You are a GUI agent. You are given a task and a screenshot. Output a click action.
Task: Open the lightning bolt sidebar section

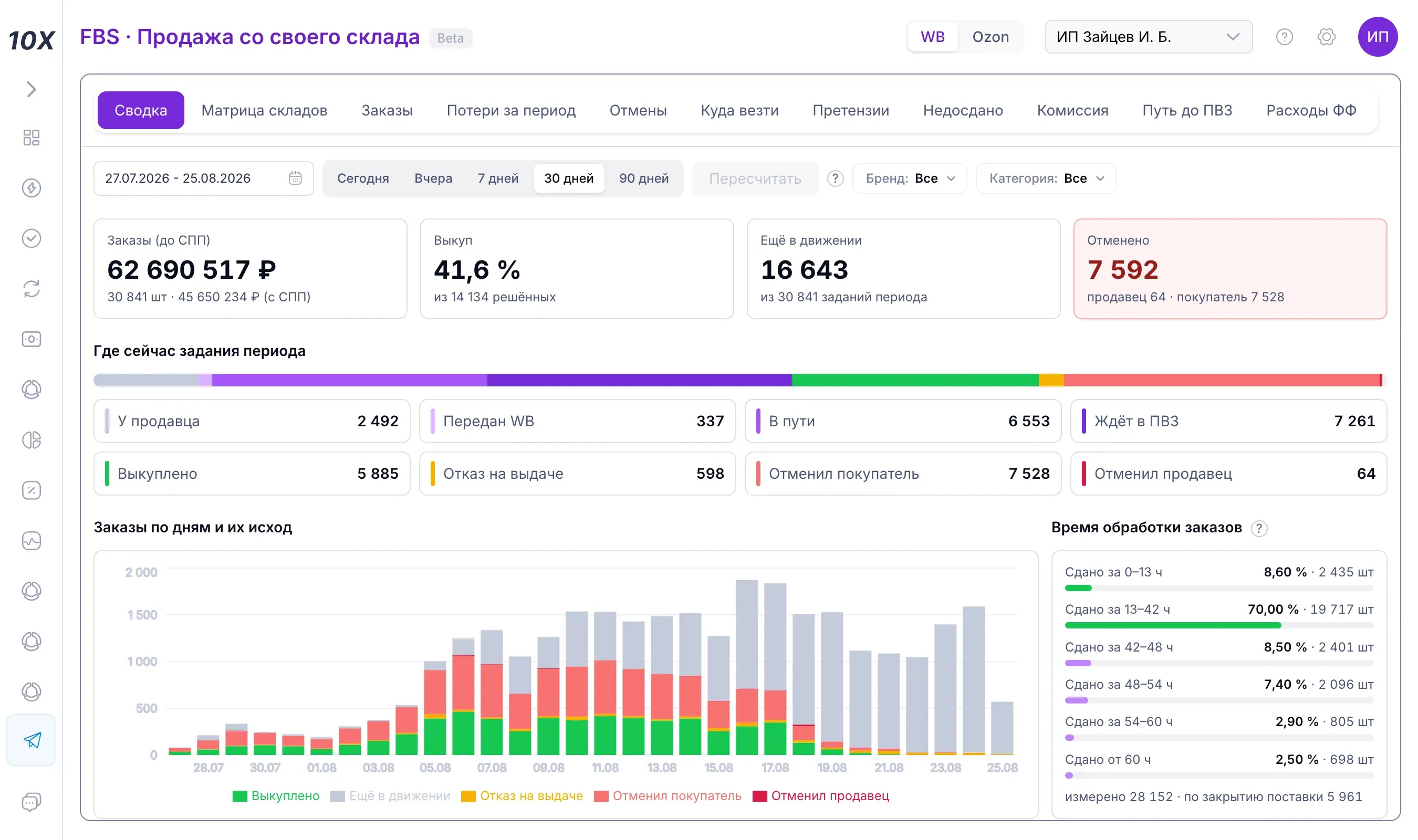(x=31, y=188)
